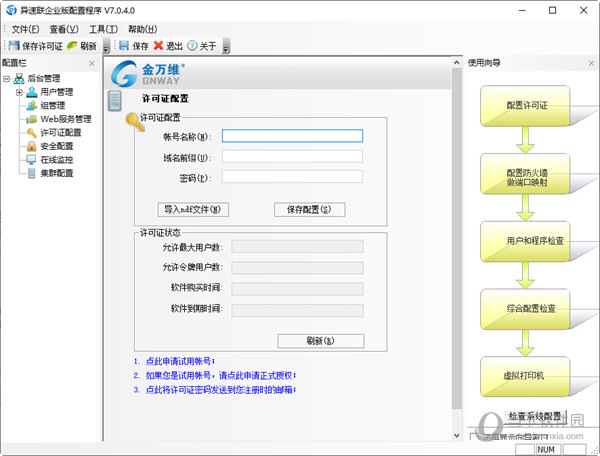
Task: Click the scroll up arrow of center panel
Action: (457, 62)
